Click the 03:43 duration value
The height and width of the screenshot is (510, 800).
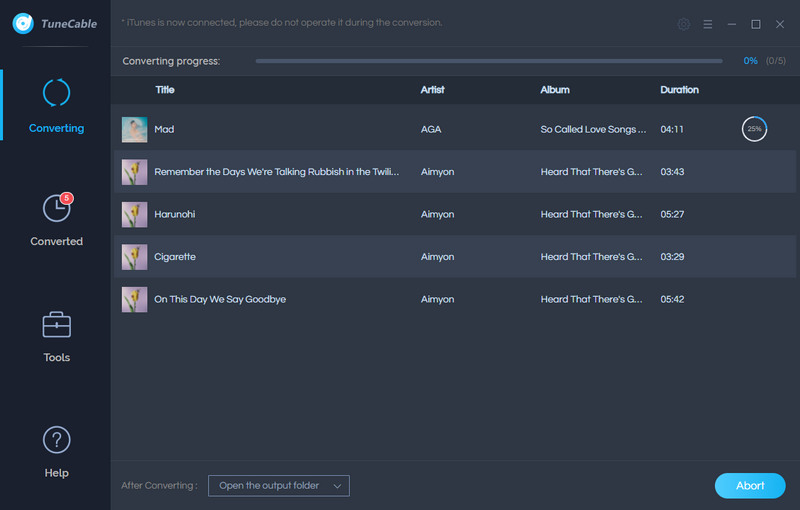pyautogui.click(x=672, y=172)
